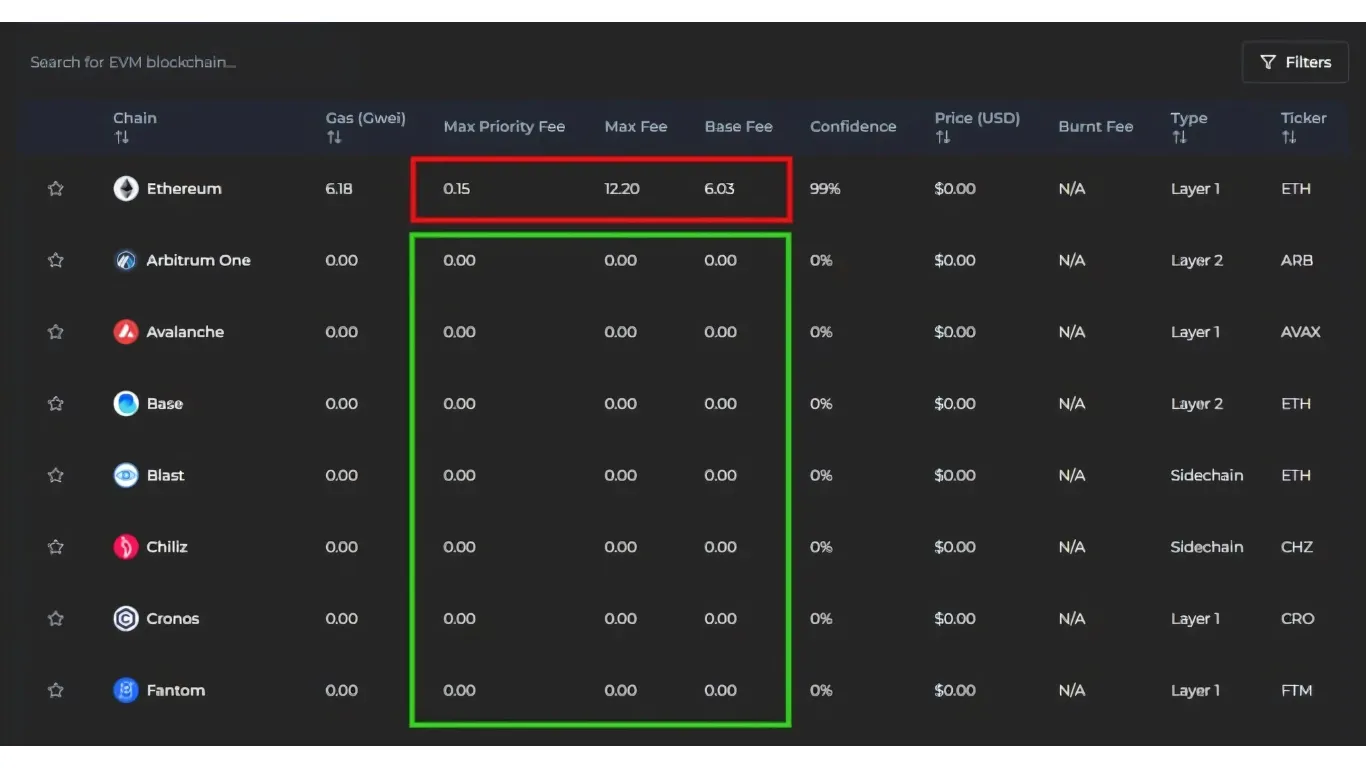
Task: Click the Chiliz logo icon
Action: (126, 547)
